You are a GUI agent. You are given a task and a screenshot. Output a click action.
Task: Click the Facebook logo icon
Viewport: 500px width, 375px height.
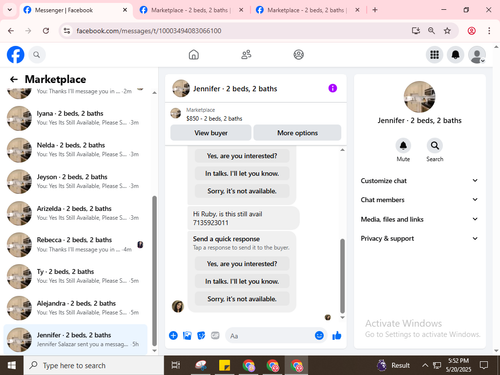coord(15,55)
